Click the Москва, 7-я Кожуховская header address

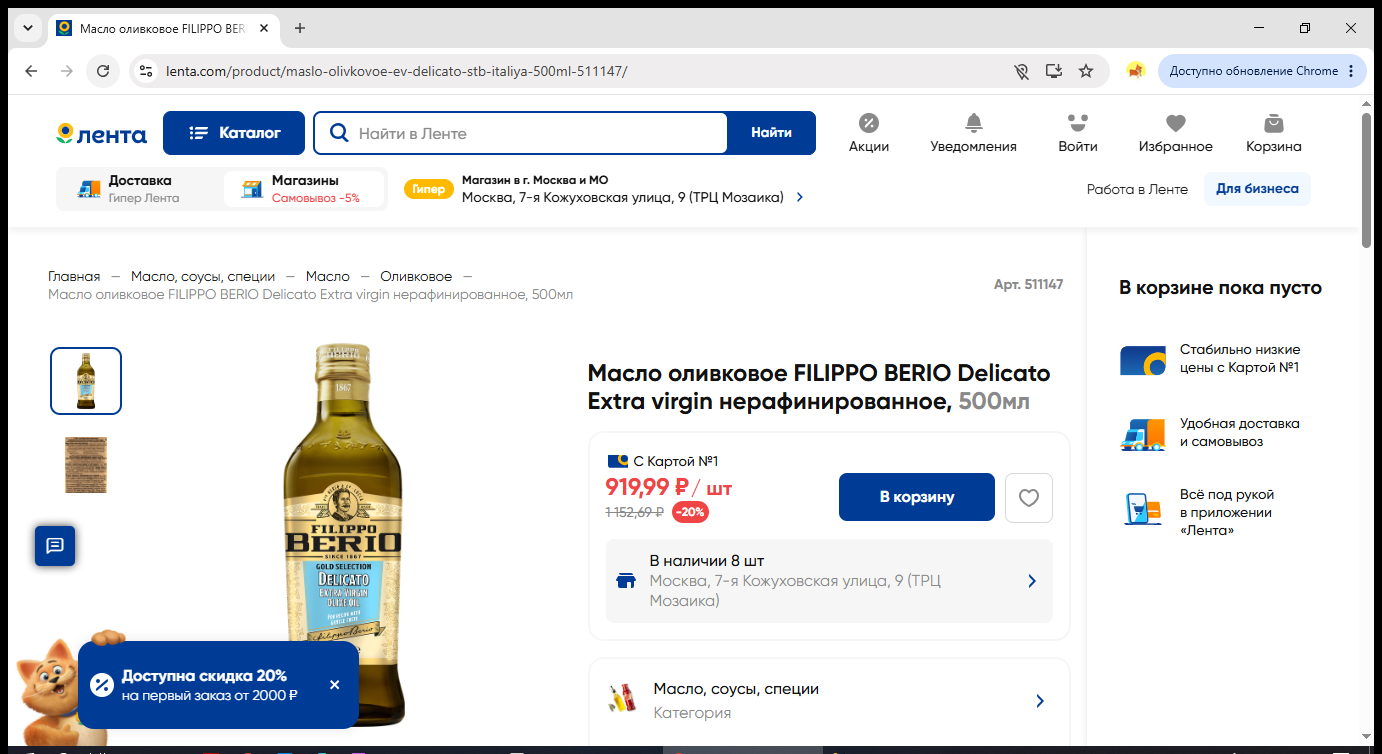(623, 197)
